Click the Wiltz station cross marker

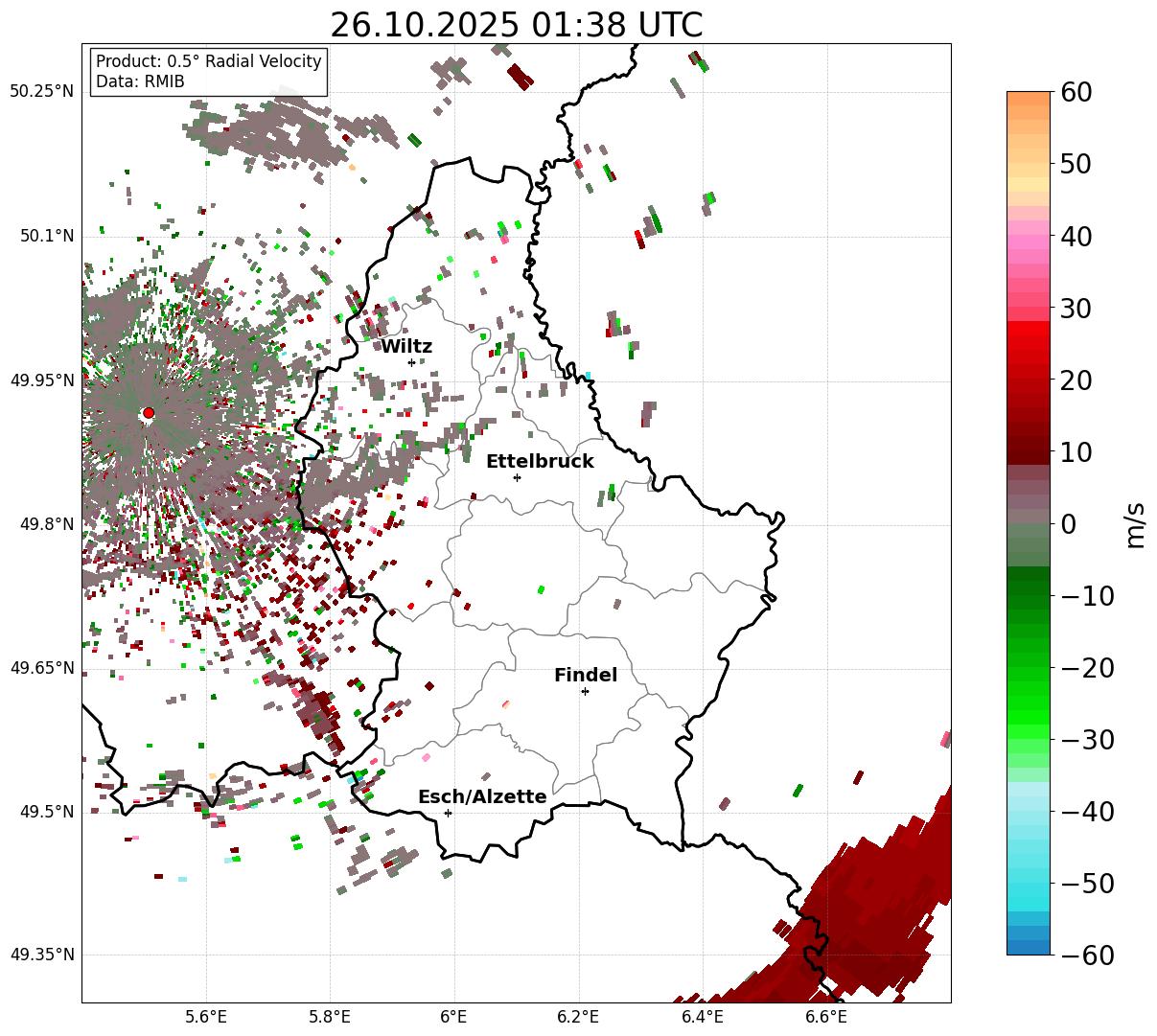(411, 362)
